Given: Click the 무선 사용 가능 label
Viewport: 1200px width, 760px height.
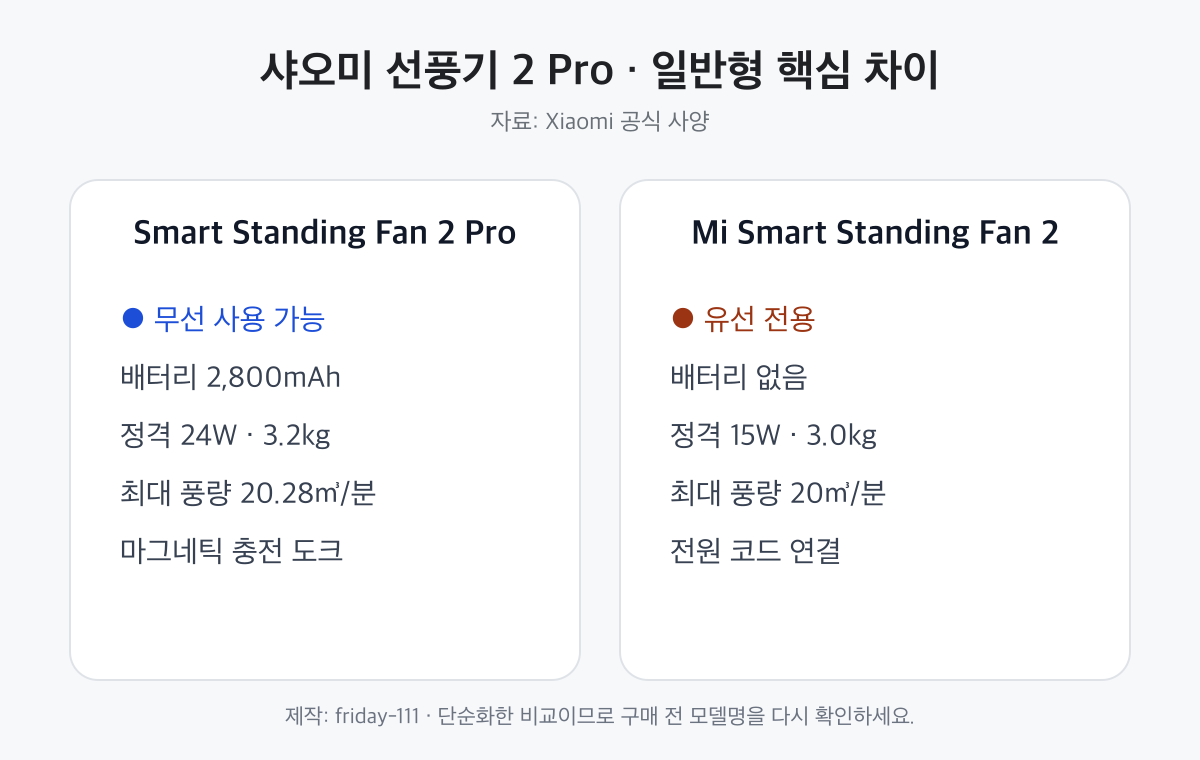Looking at the screenshot, I should pyautogui.click(x=239, y=319).
